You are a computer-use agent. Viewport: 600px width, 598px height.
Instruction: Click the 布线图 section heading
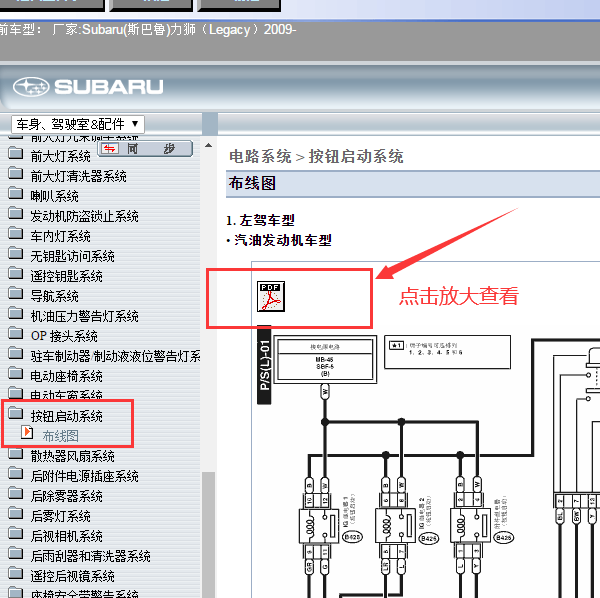[x=252, y=183]
